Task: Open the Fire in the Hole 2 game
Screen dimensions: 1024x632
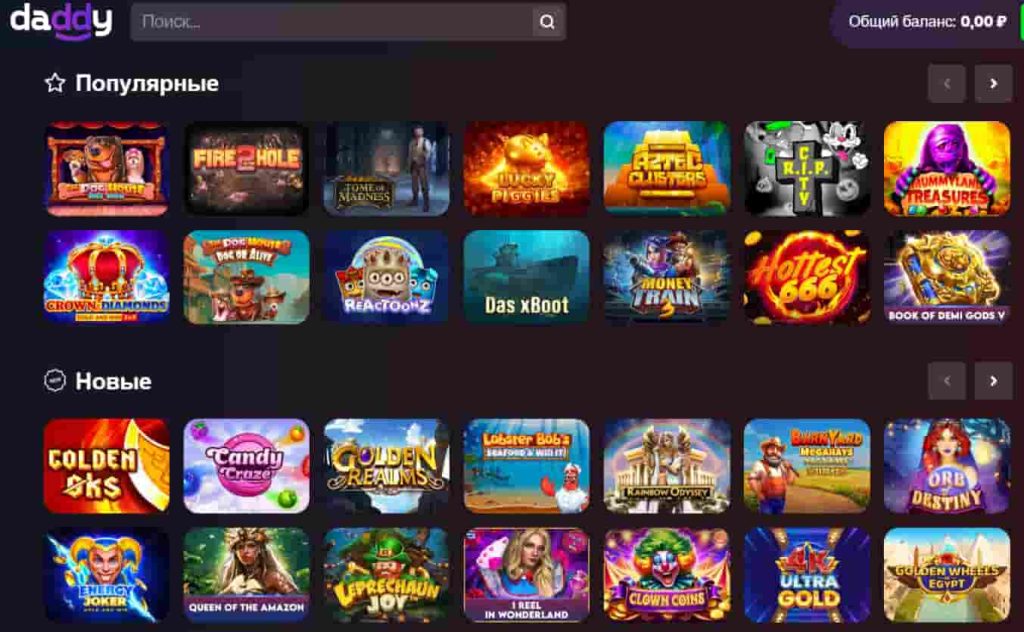Action: pos(246,168)
